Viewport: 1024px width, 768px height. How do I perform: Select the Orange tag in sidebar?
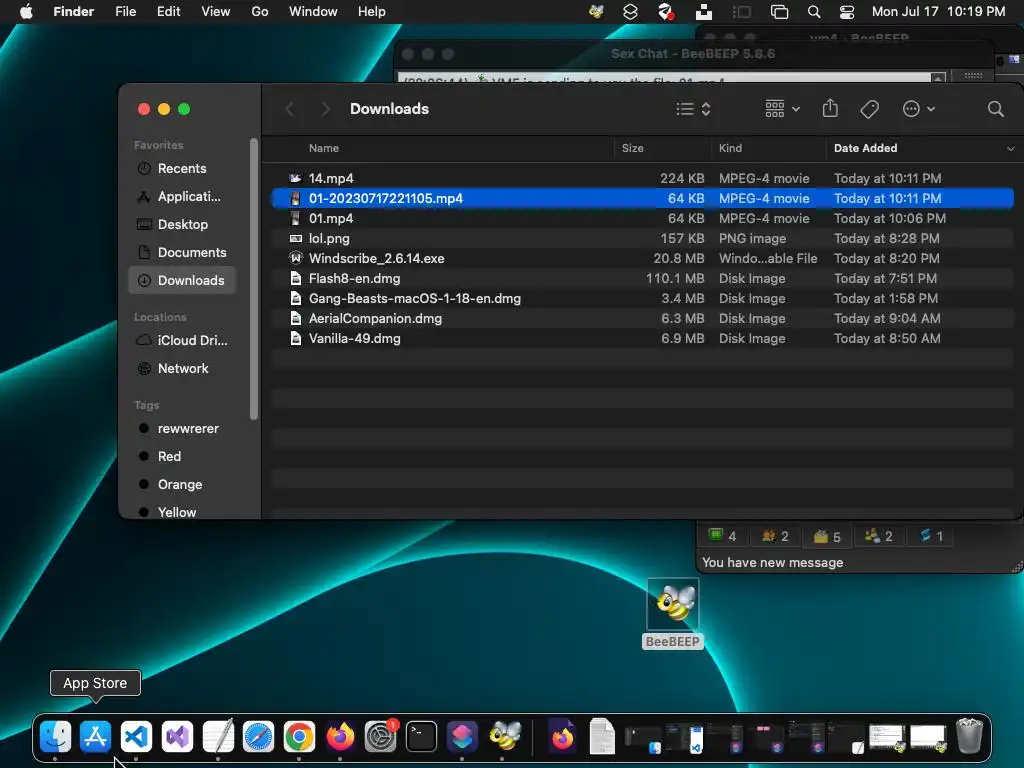[x=182, y=485]
